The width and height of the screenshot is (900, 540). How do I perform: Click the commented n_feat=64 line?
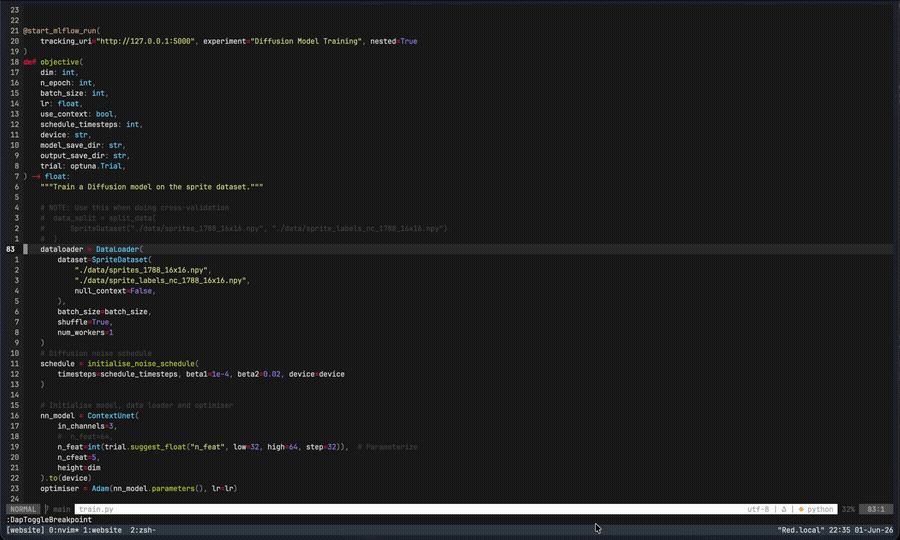85,437
